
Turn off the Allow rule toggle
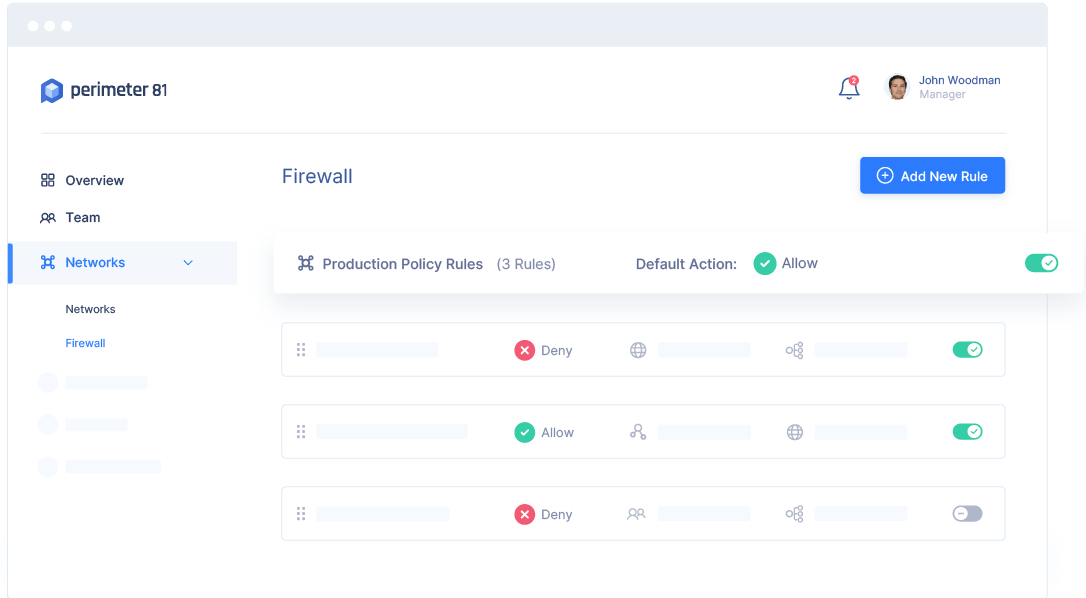[x=968, y=432]
